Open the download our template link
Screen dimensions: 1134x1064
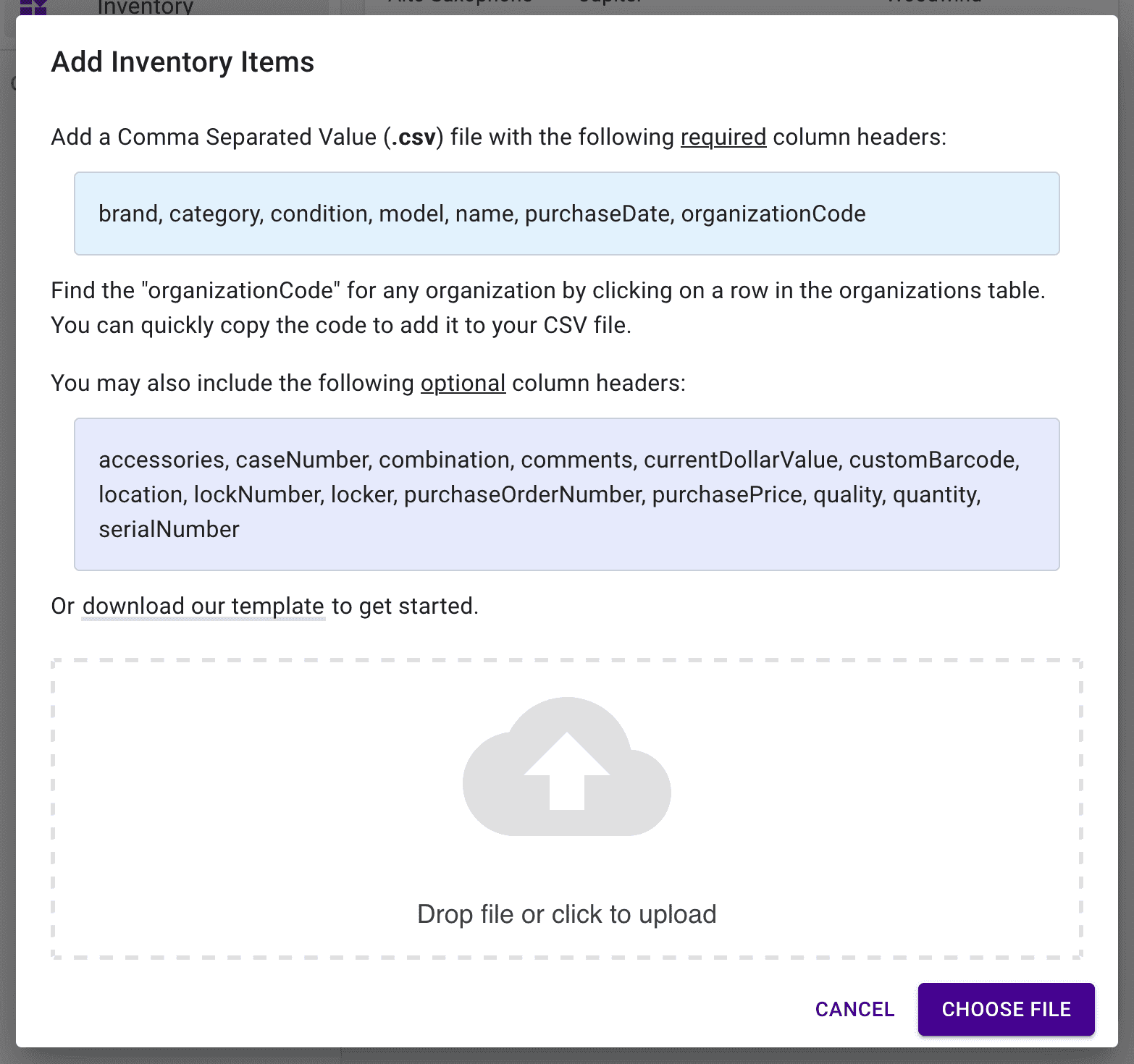(203, 606)
